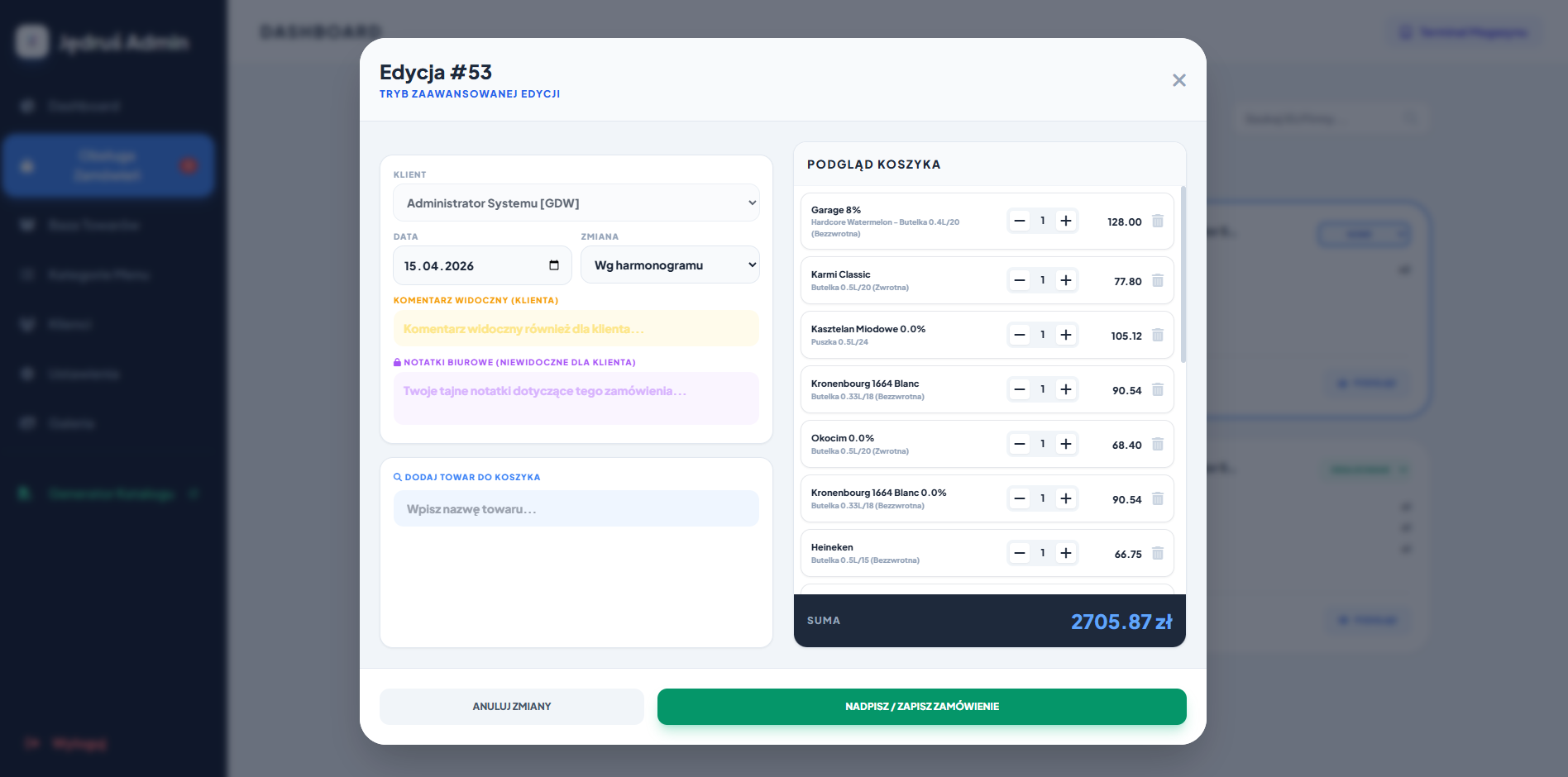Screen dimensions: 1568x777
Task: Click Anuluj Zmiany button
Action: 511,707
